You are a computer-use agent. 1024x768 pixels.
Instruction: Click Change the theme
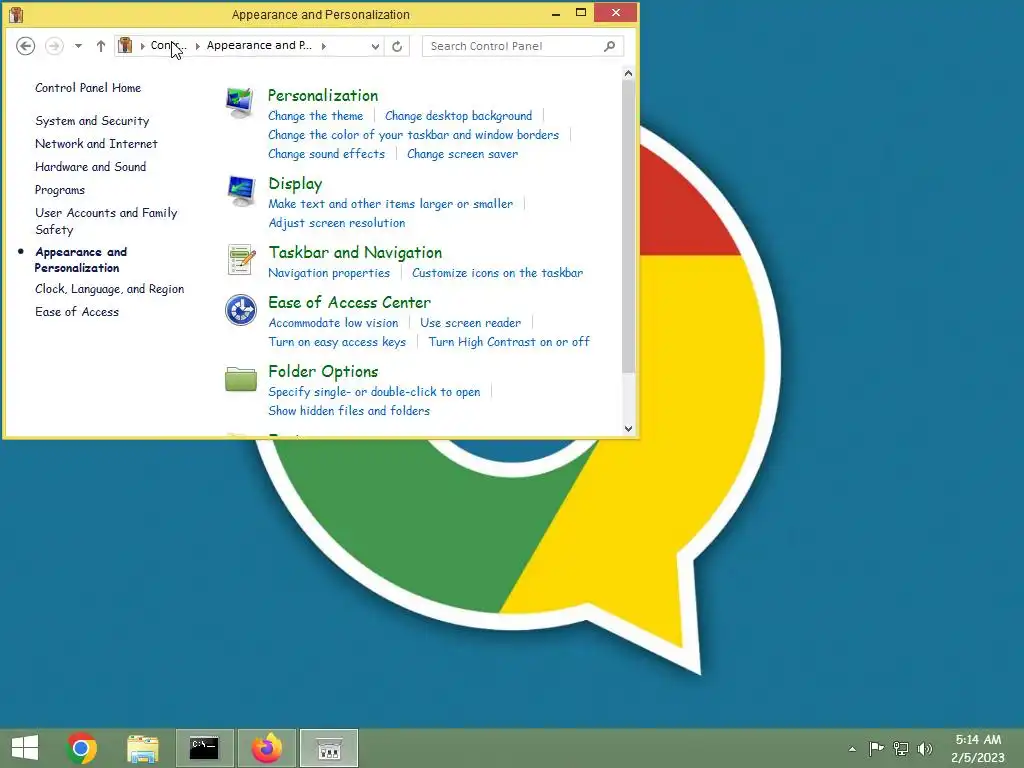pyautogui.click(x=315, y=116)
